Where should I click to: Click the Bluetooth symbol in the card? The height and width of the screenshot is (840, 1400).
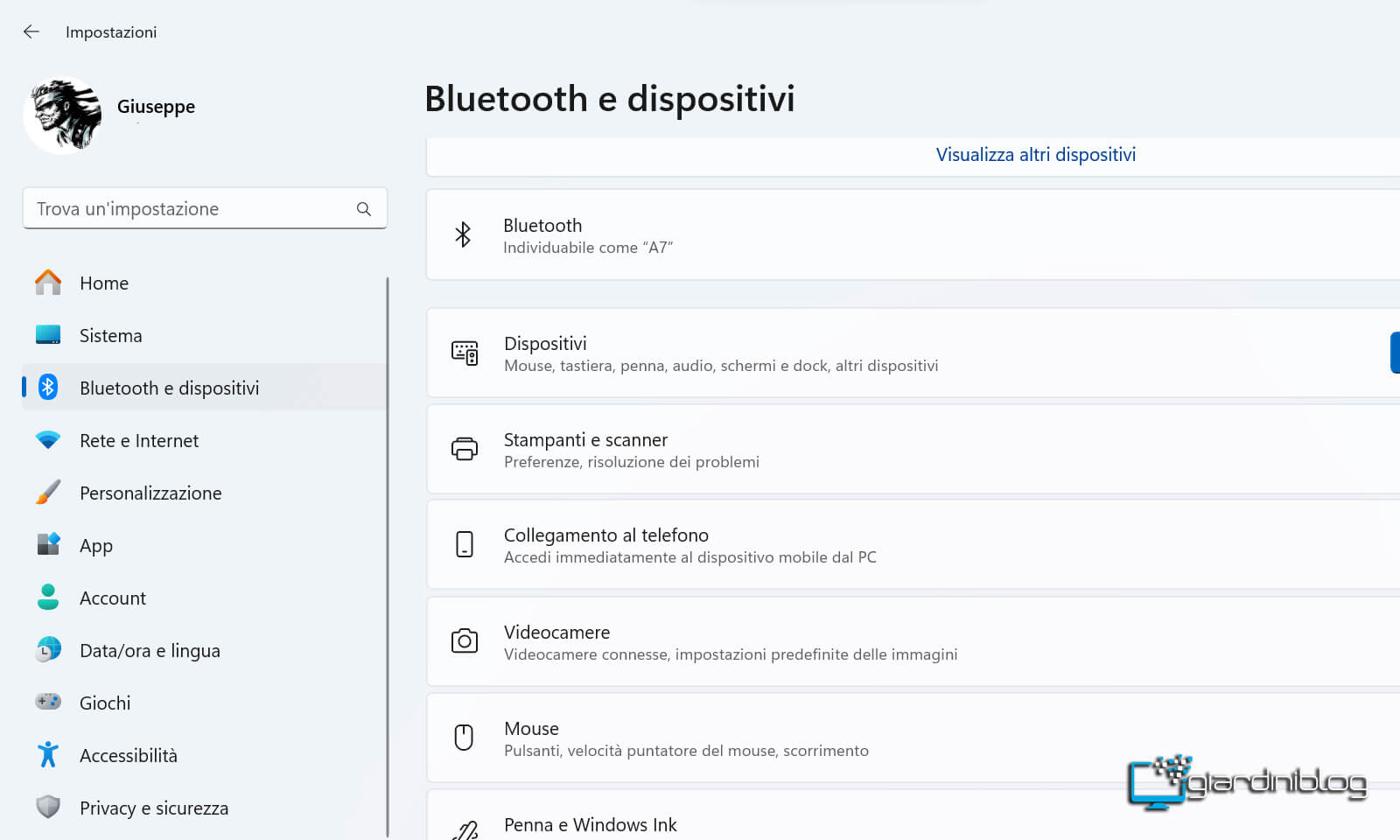coord(463,234)
